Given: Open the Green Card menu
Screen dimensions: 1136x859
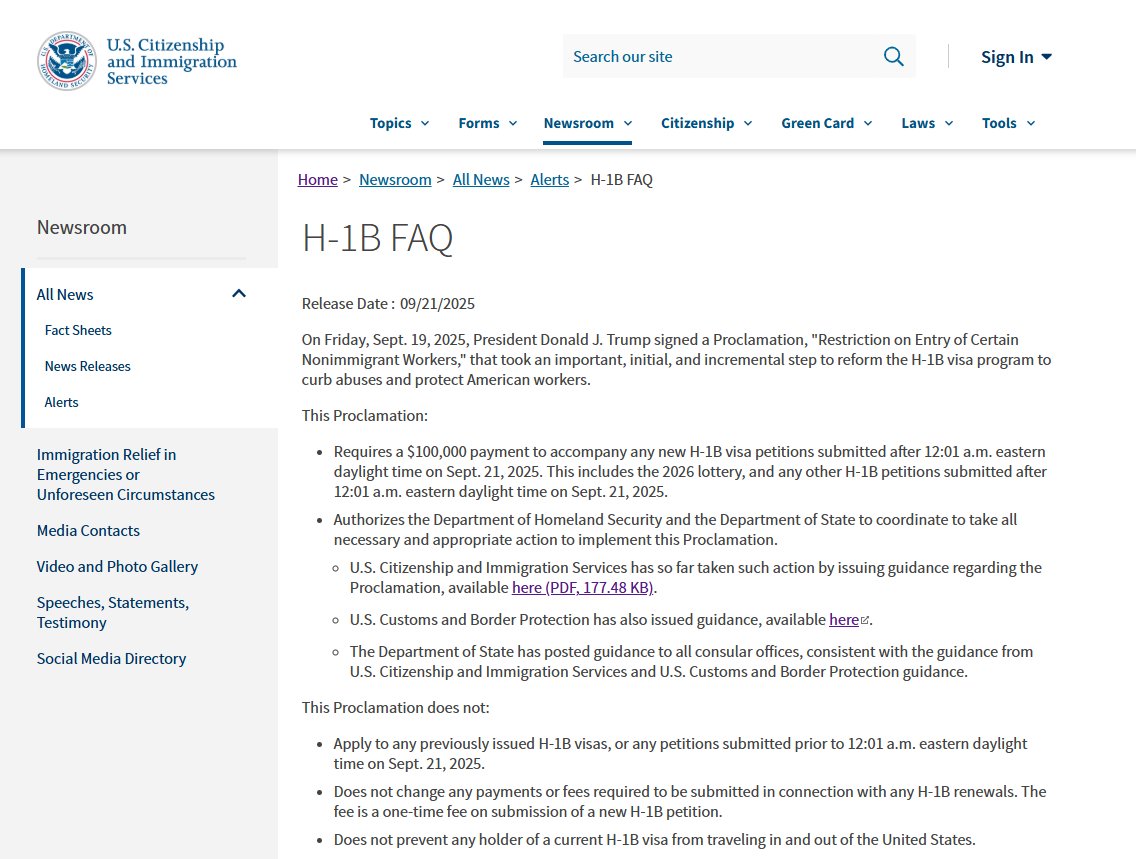Looking at the screenshot, I should point(827,123).
